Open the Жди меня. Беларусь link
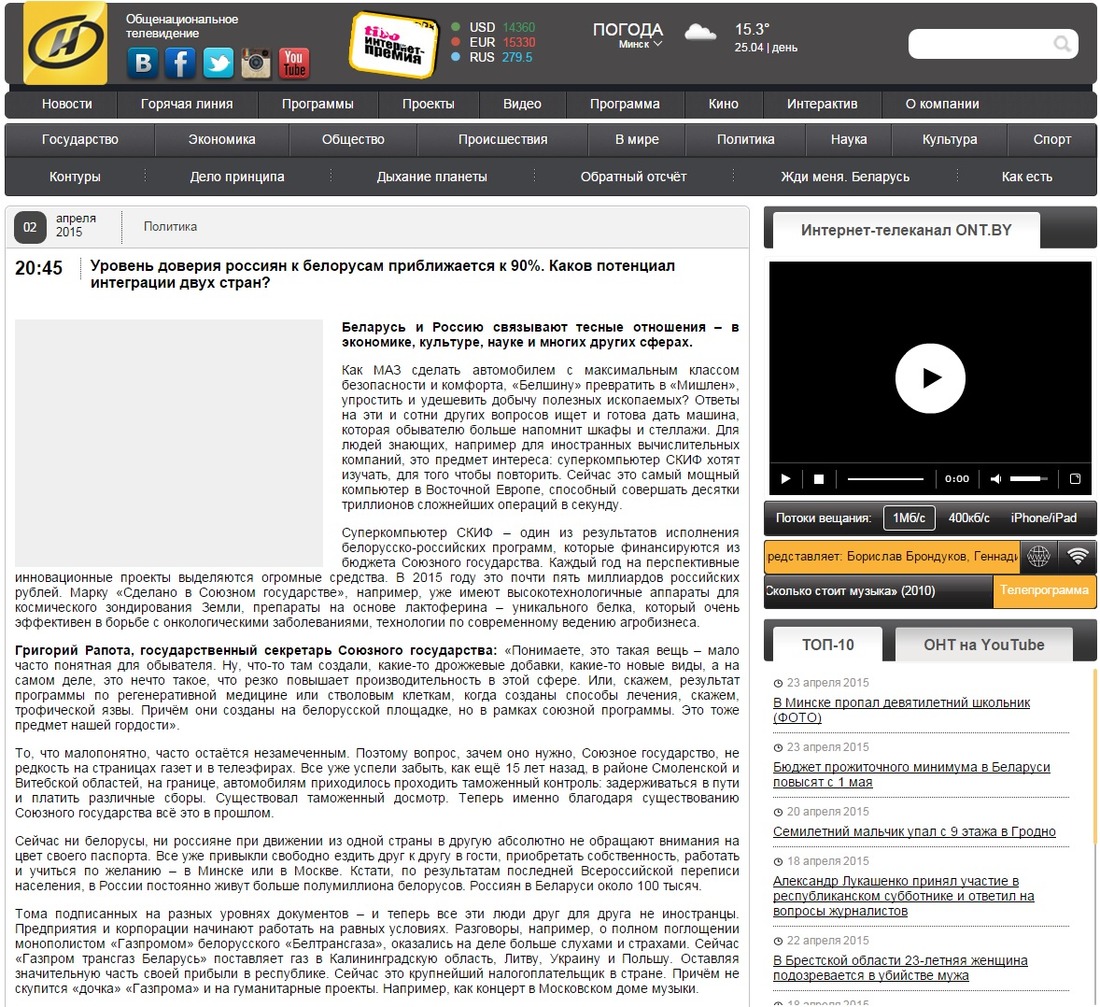1100x1007 pixels. (845, 177)
